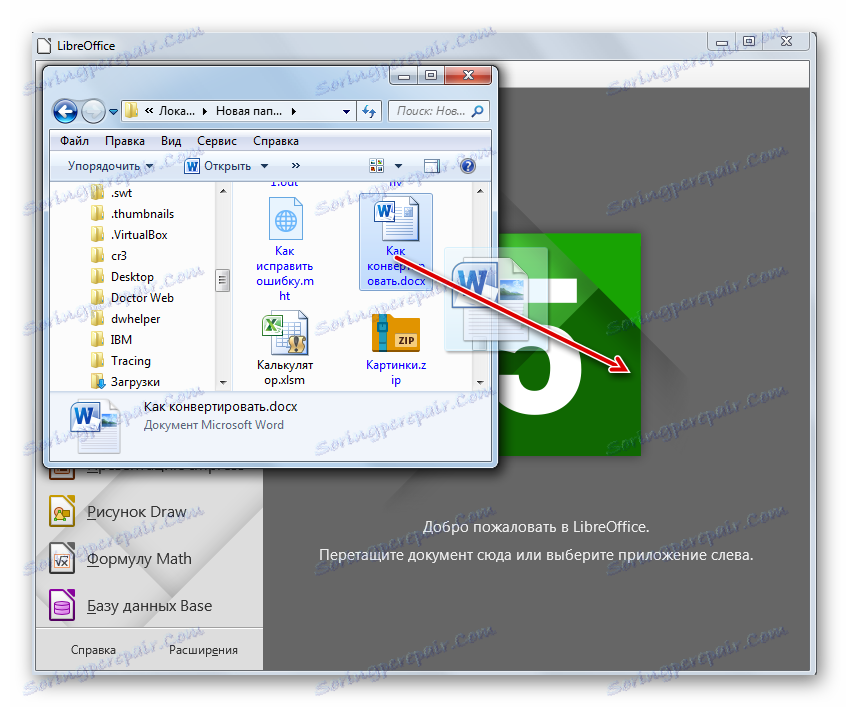Screen dimensions: 849x707
Task: Click the Math formula icon
Action: pyautogui.click(x=62, y=558)
